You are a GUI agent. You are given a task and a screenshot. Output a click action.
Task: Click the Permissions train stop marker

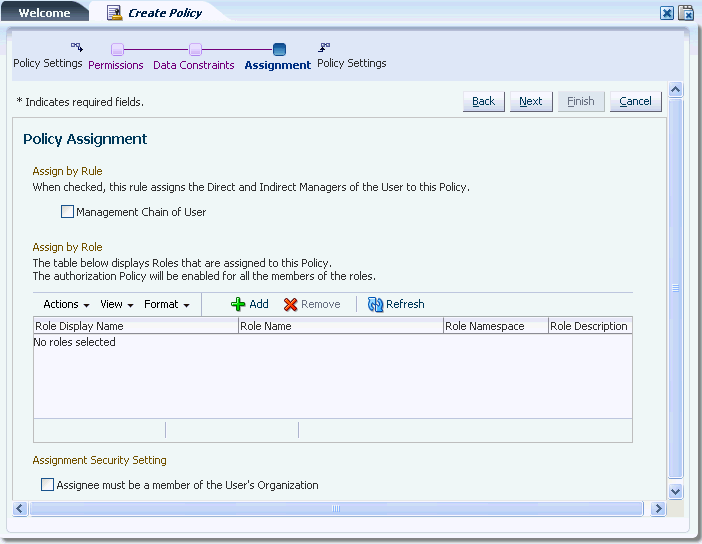point(117,49)
